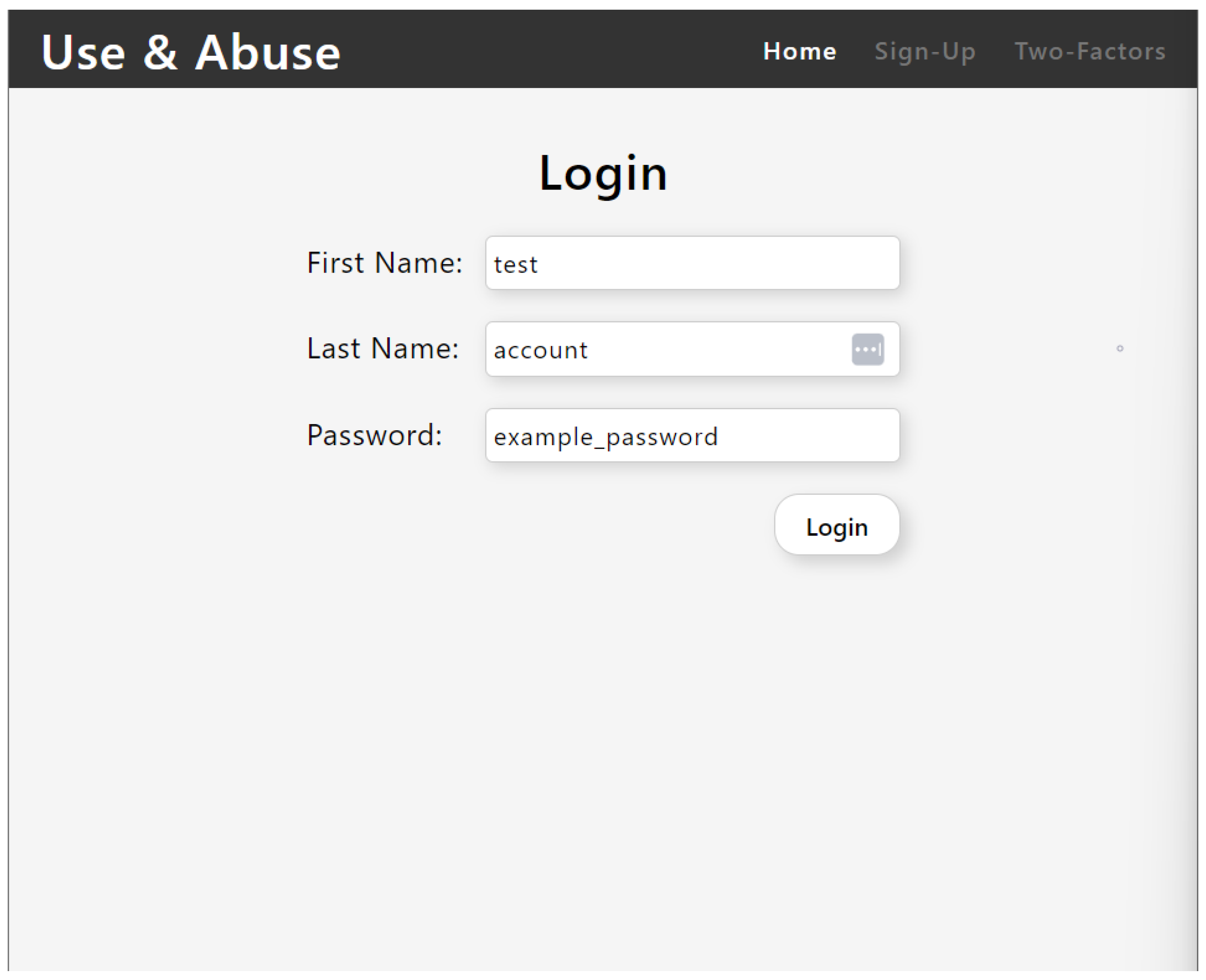Click blank page area below the Login button
The width and height of the screenshot is (1206, 980).
coord(603,734)
